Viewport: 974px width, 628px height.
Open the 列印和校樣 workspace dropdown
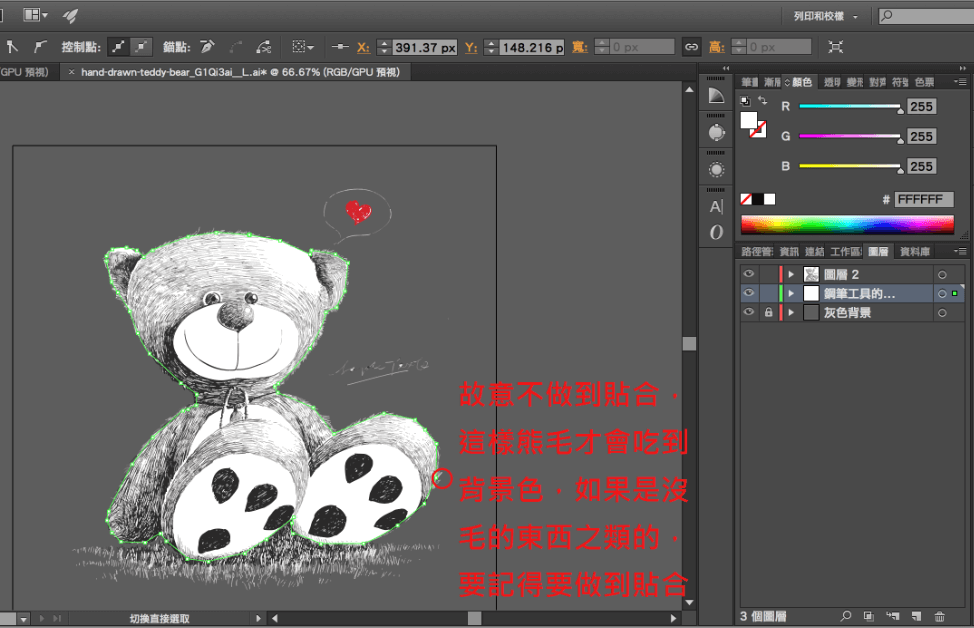pos(824,16)
